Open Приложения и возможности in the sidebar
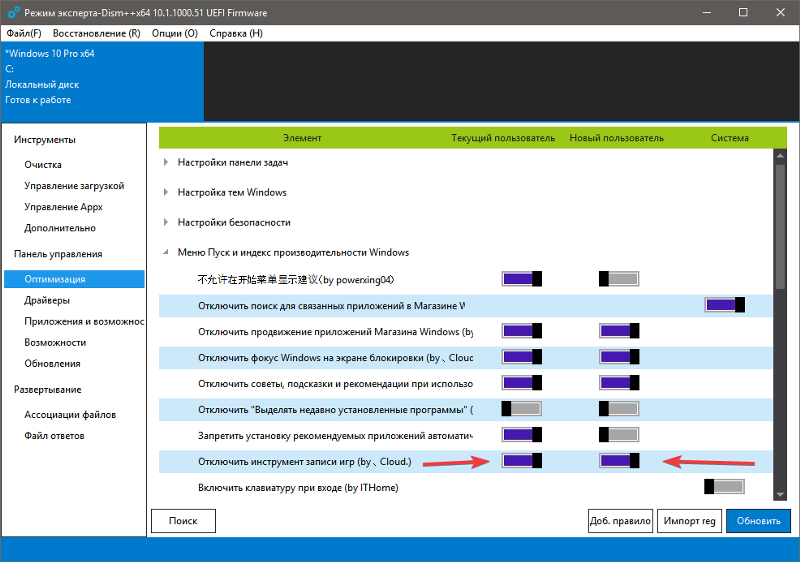Viewport: 800px width, 562px height. click(x=84, y=321)
